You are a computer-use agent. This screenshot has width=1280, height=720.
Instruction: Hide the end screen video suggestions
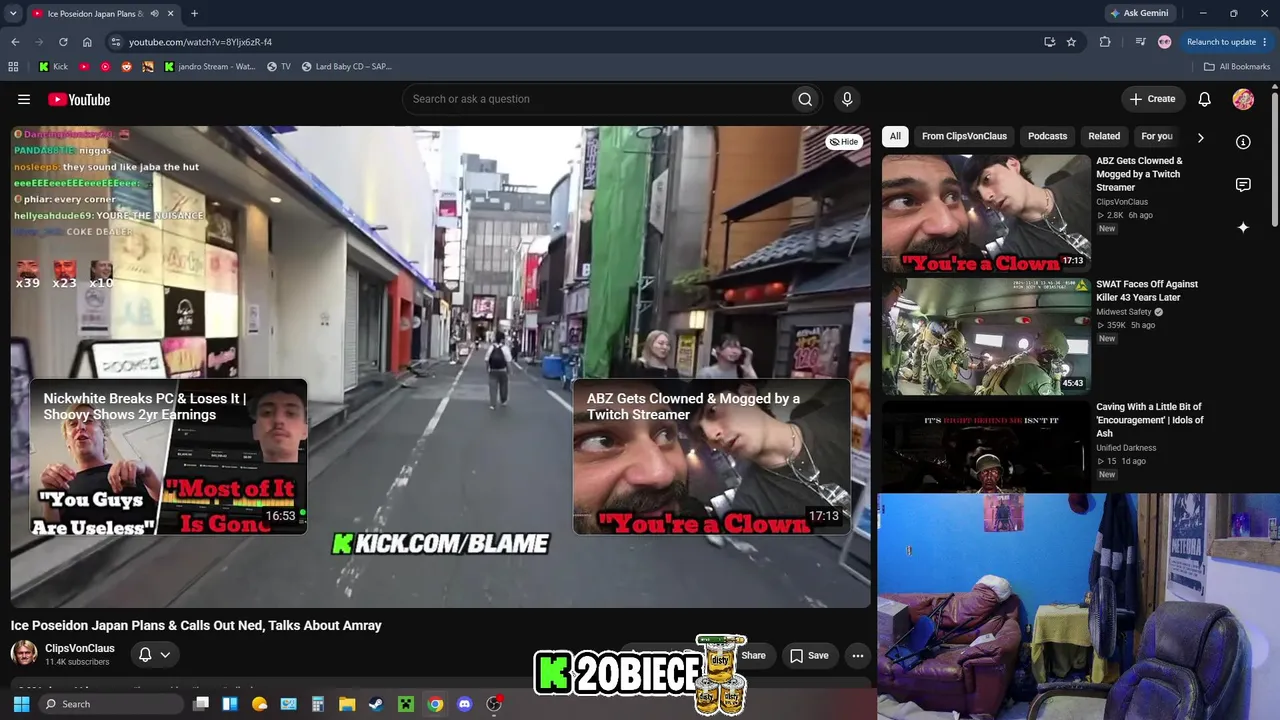pyautogui.click(x=844, y=142)
